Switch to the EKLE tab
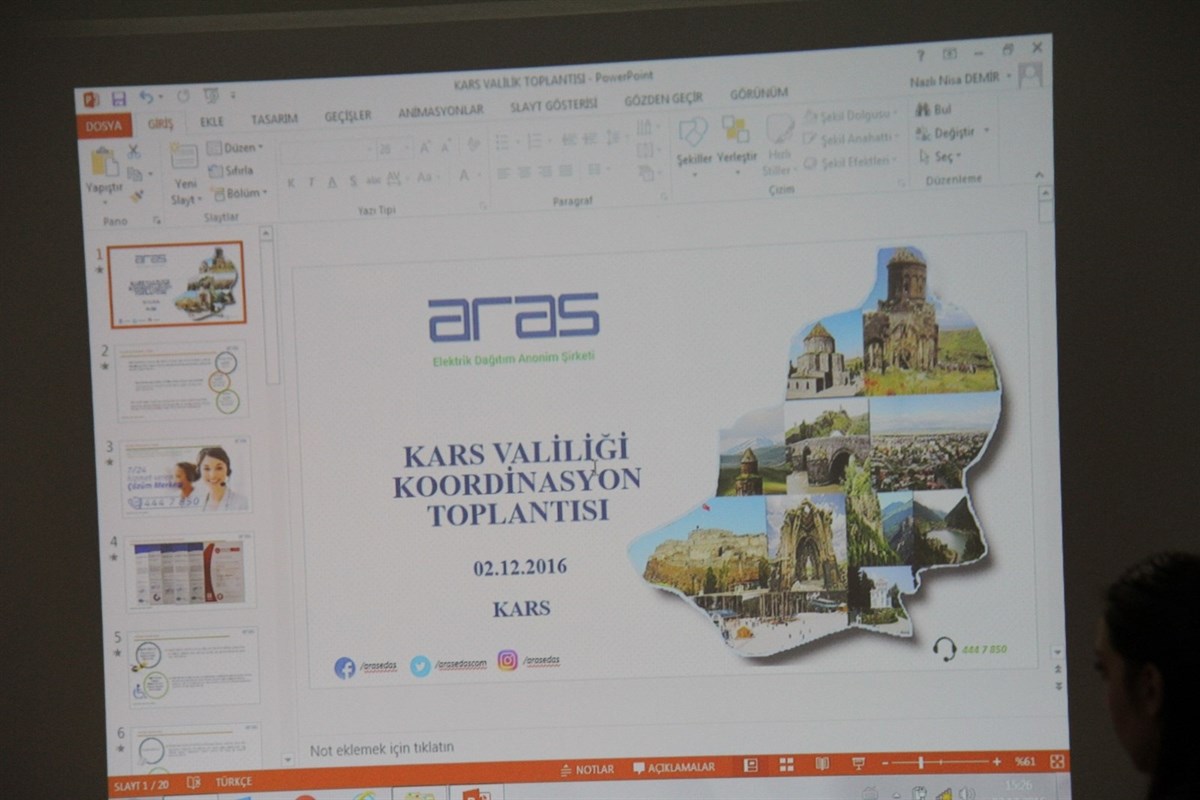1200x800 pixels. 212,122
